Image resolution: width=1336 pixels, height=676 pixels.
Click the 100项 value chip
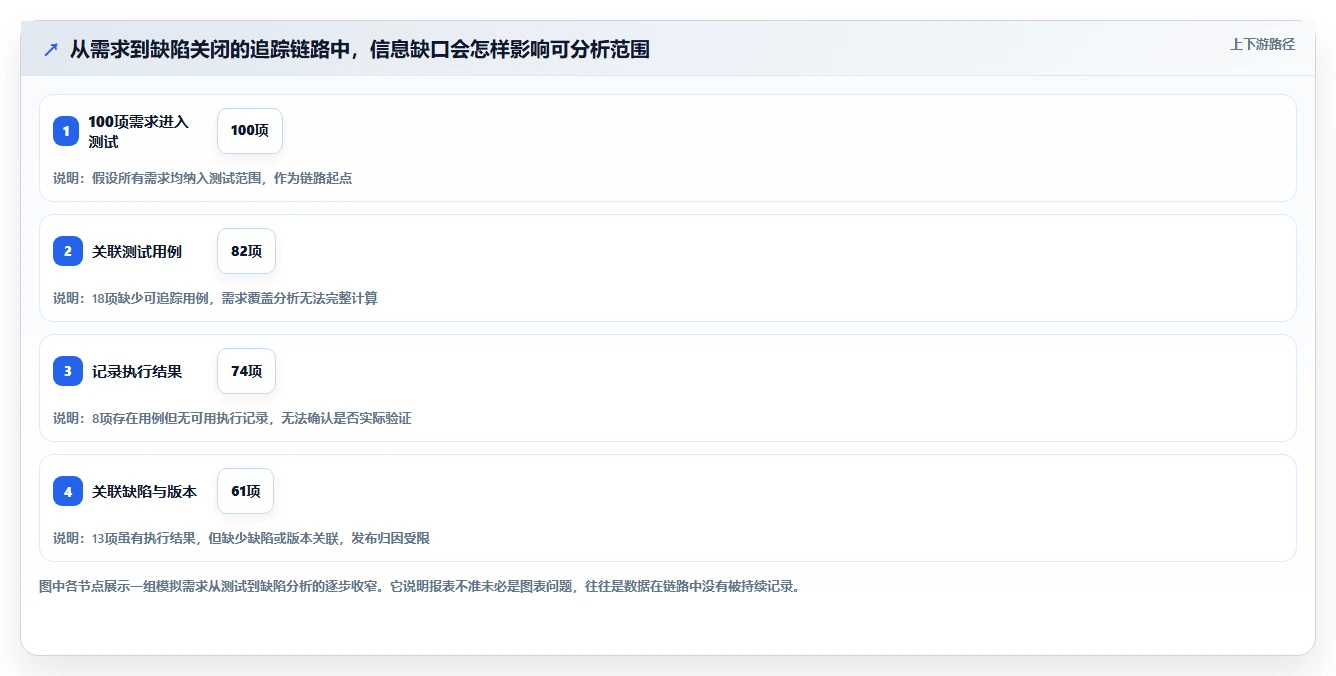point(250,131)
